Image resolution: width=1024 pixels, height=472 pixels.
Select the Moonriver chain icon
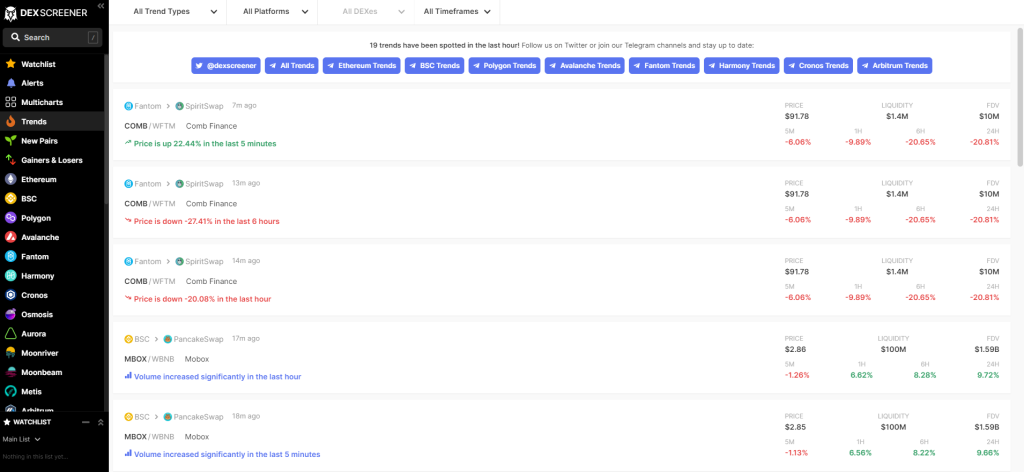(10, 353)
